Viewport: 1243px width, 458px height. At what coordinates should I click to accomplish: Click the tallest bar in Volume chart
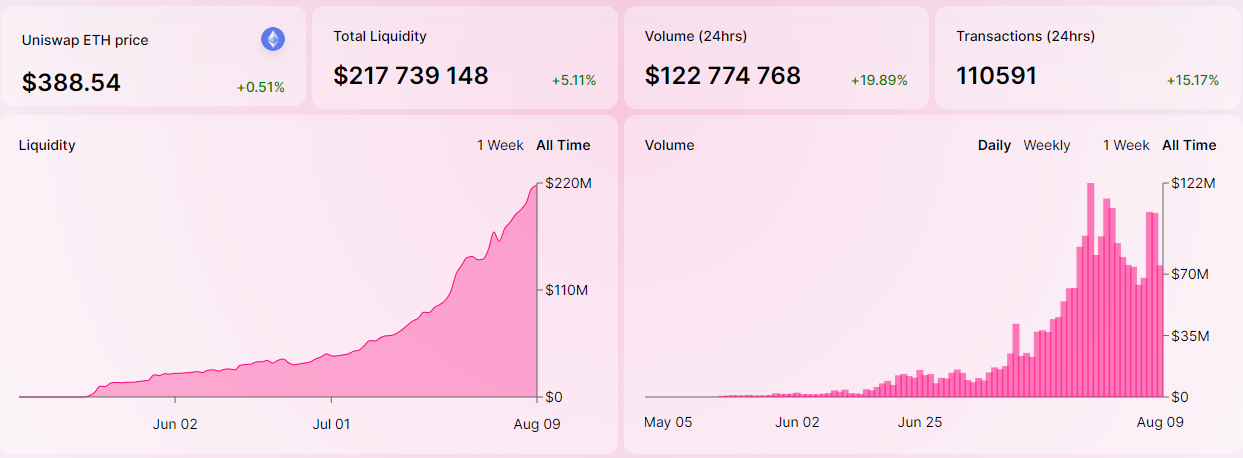click(x=1090, y=290)
